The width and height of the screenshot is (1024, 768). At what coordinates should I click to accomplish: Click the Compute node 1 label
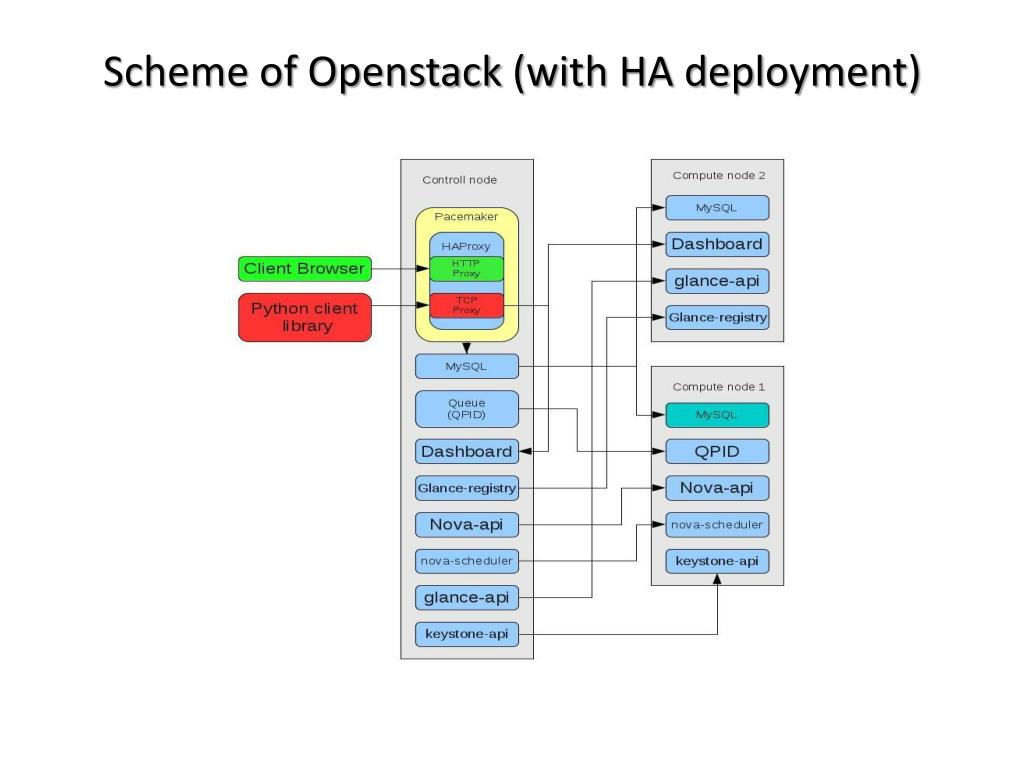[x=718, y=387]
